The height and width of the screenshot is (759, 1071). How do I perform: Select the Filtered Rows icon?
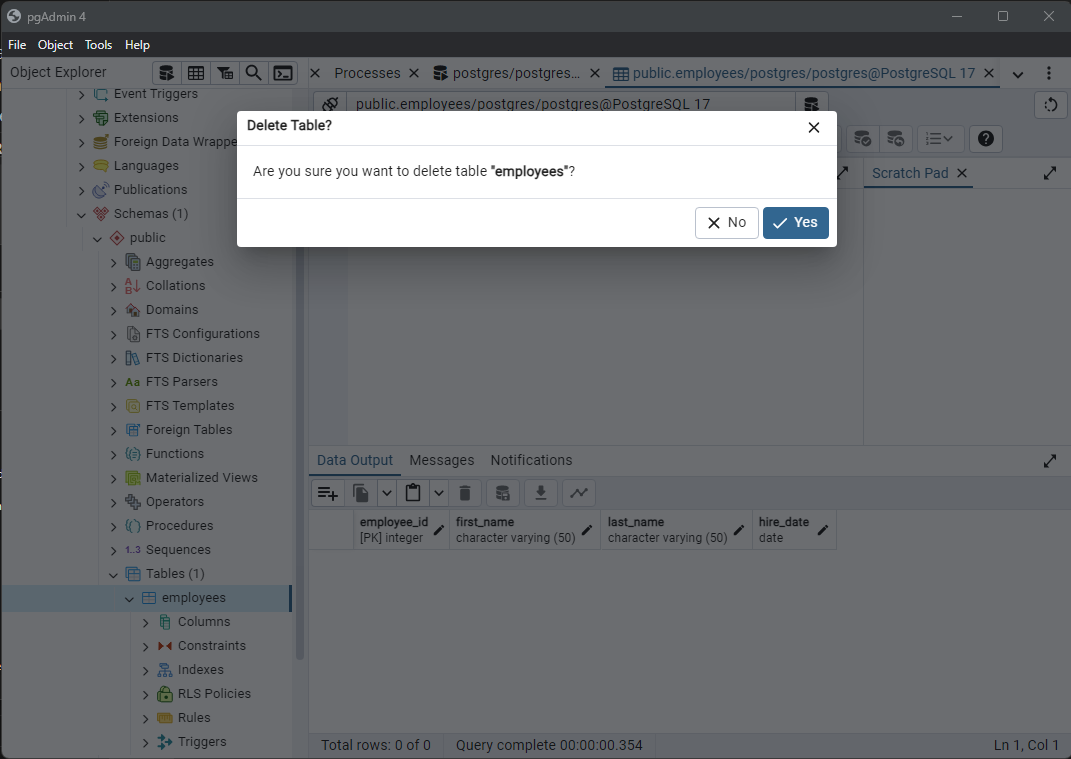click(x=225, y=72)
